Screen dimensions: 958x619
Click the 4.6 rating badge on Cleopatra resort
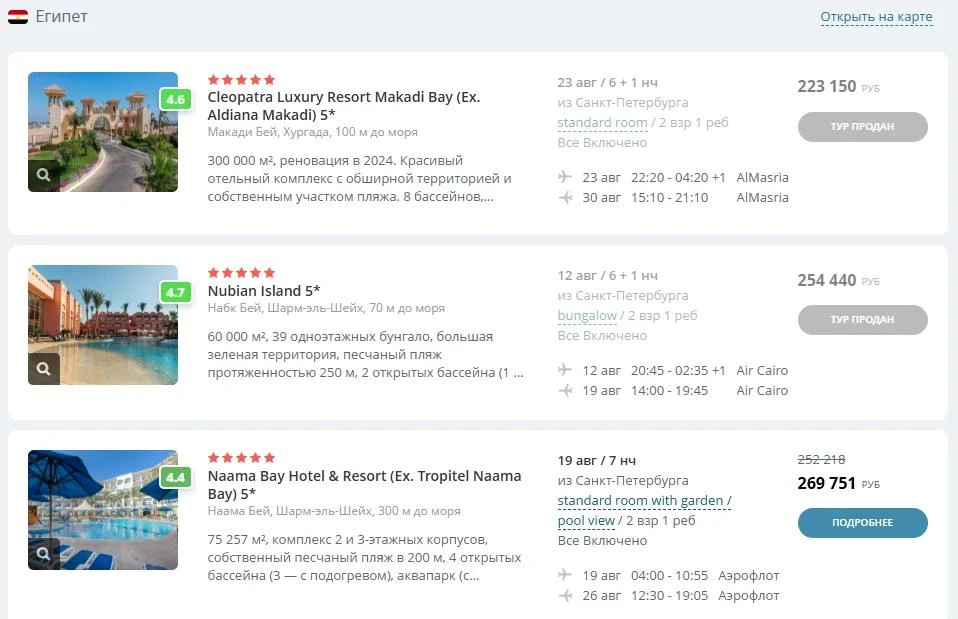click(x=175, y=99)
